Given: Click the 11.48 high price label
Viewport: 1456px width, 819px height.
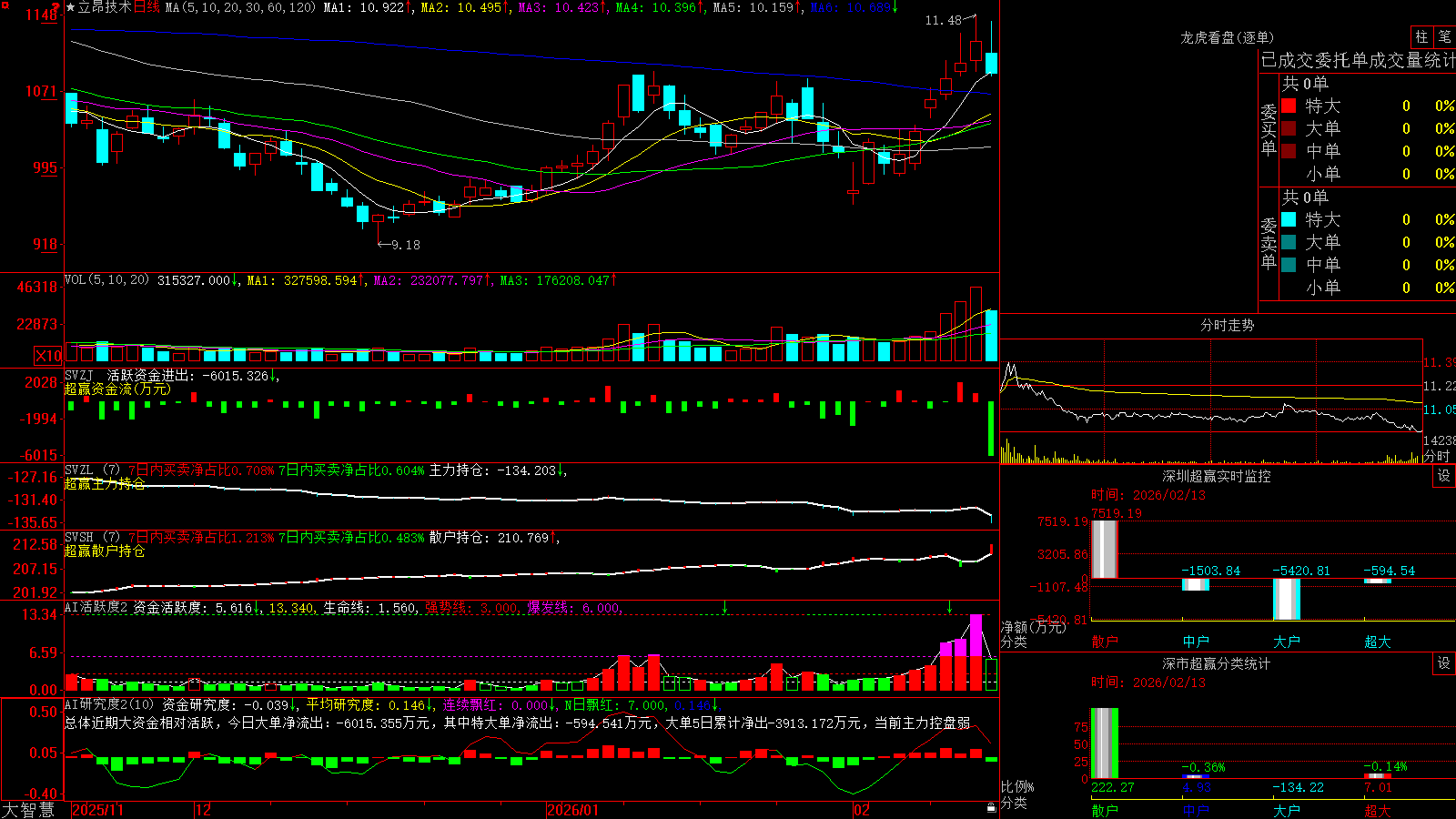Looking at the screenshot, I should 943,20.
